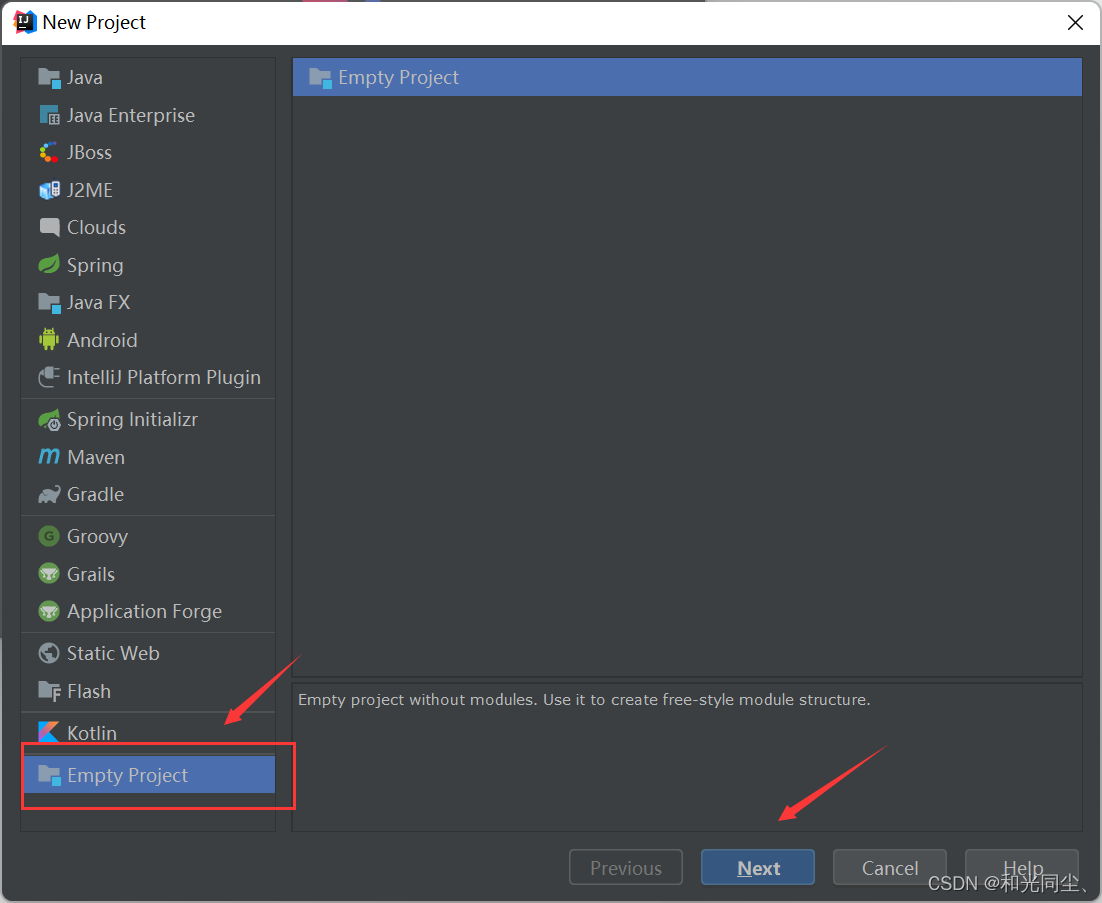Select Java project type
1102x903 pixels.
[148, 77]
